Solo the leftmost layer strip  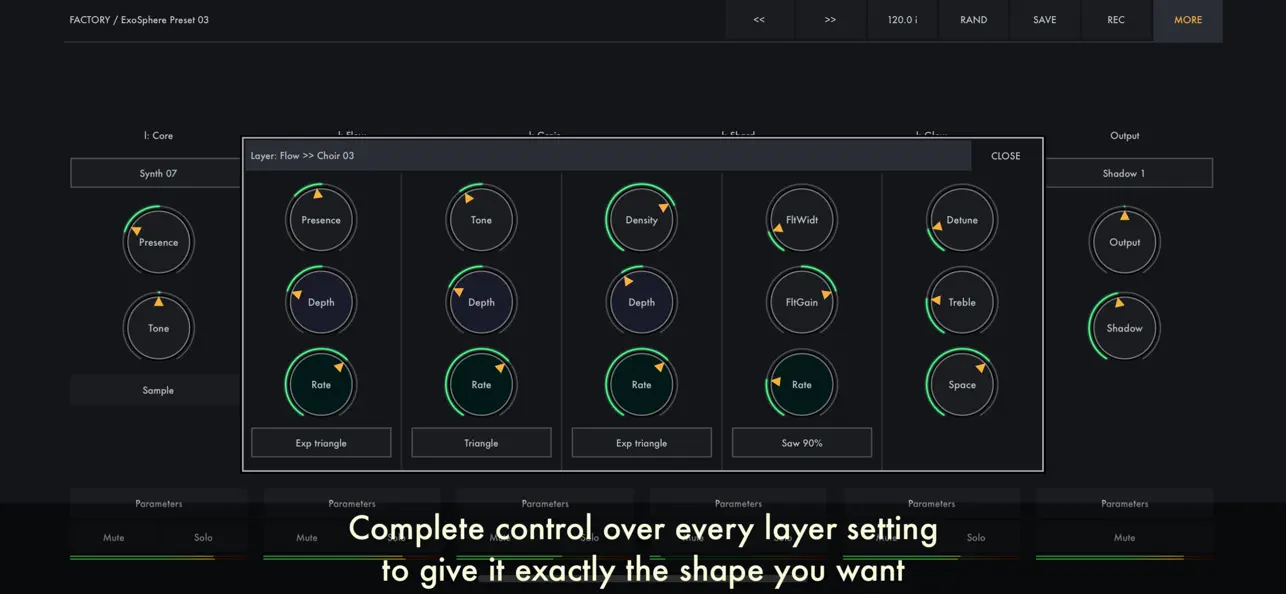pos(203,537)
